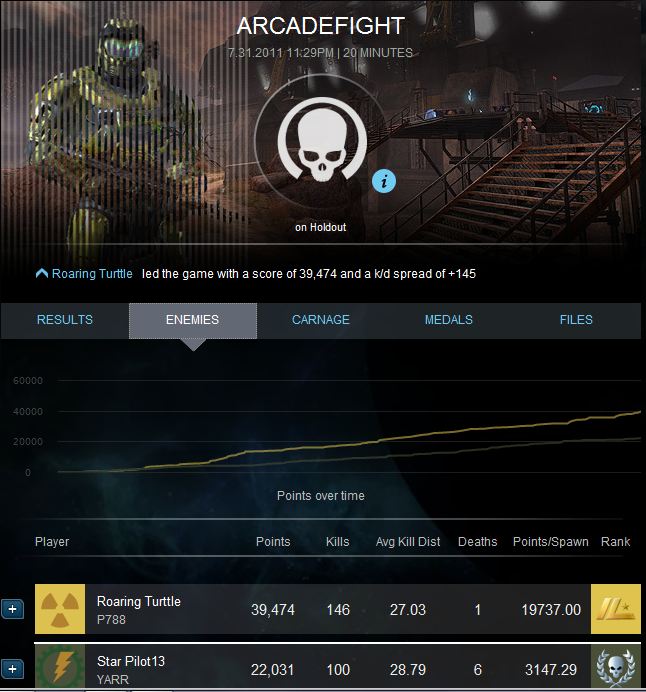The width and height of the screenshot is (646, 692).
Task: Expand Roaring Turttle's row with plus button
Action: point(12,609)
